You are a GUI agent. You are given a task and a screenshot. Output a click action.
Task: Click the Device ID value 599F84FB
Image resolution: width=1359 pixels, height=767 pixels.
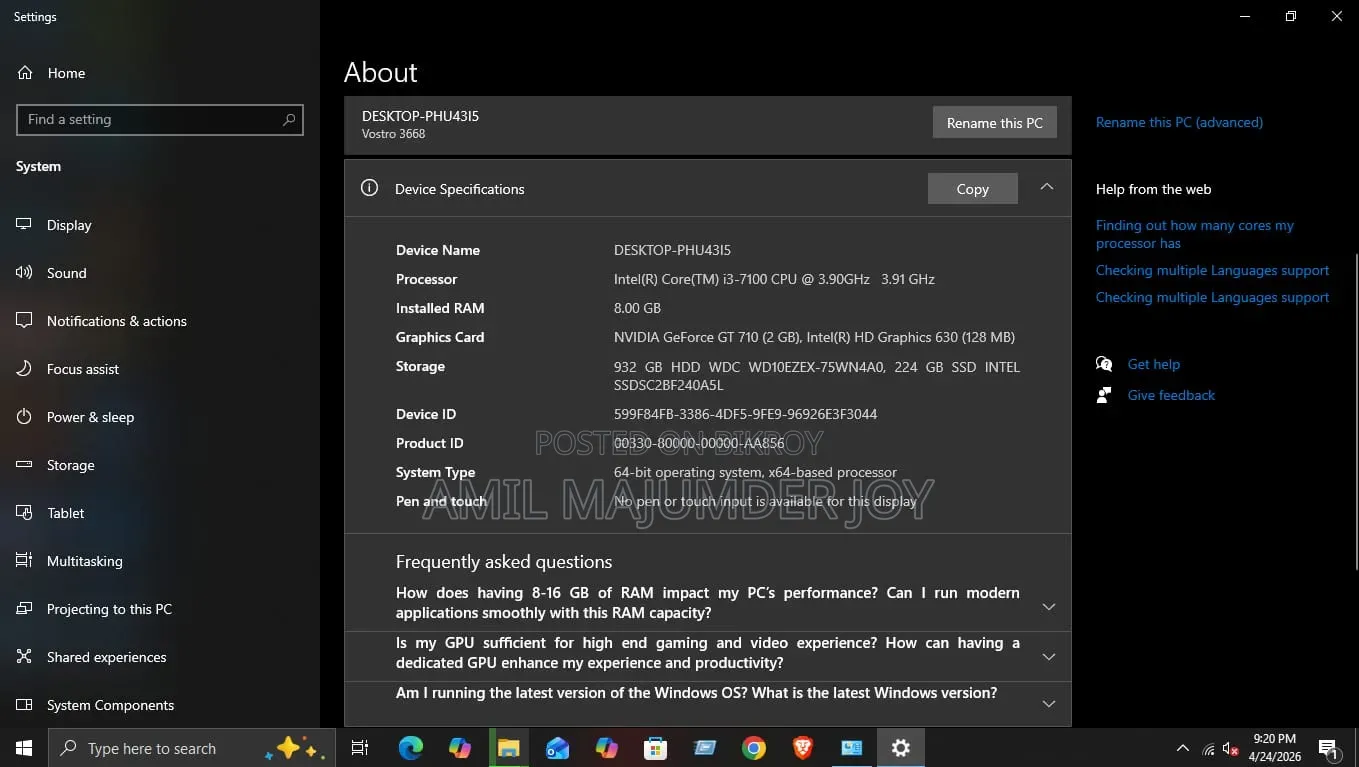(745, 414)
